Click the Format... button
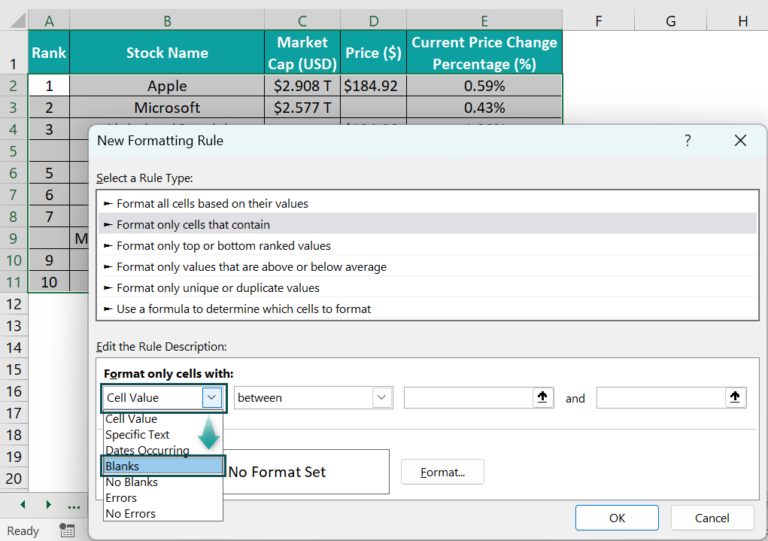The width and height of the screenshot is (768, 541). point(442,472)
